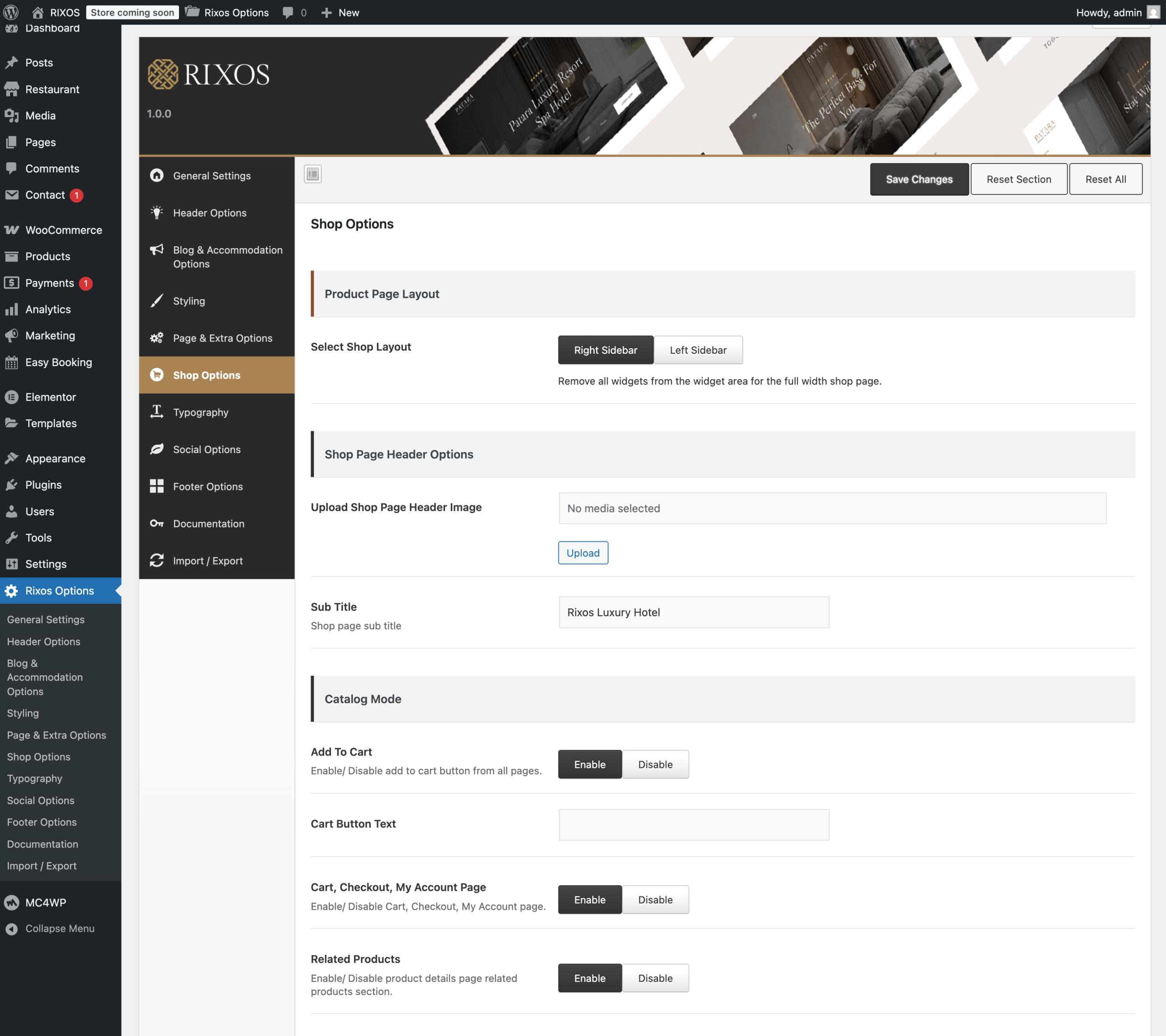Screen dimensions: 1166x1036
Task: Click Reset Section button
Action: (1019, 179)
